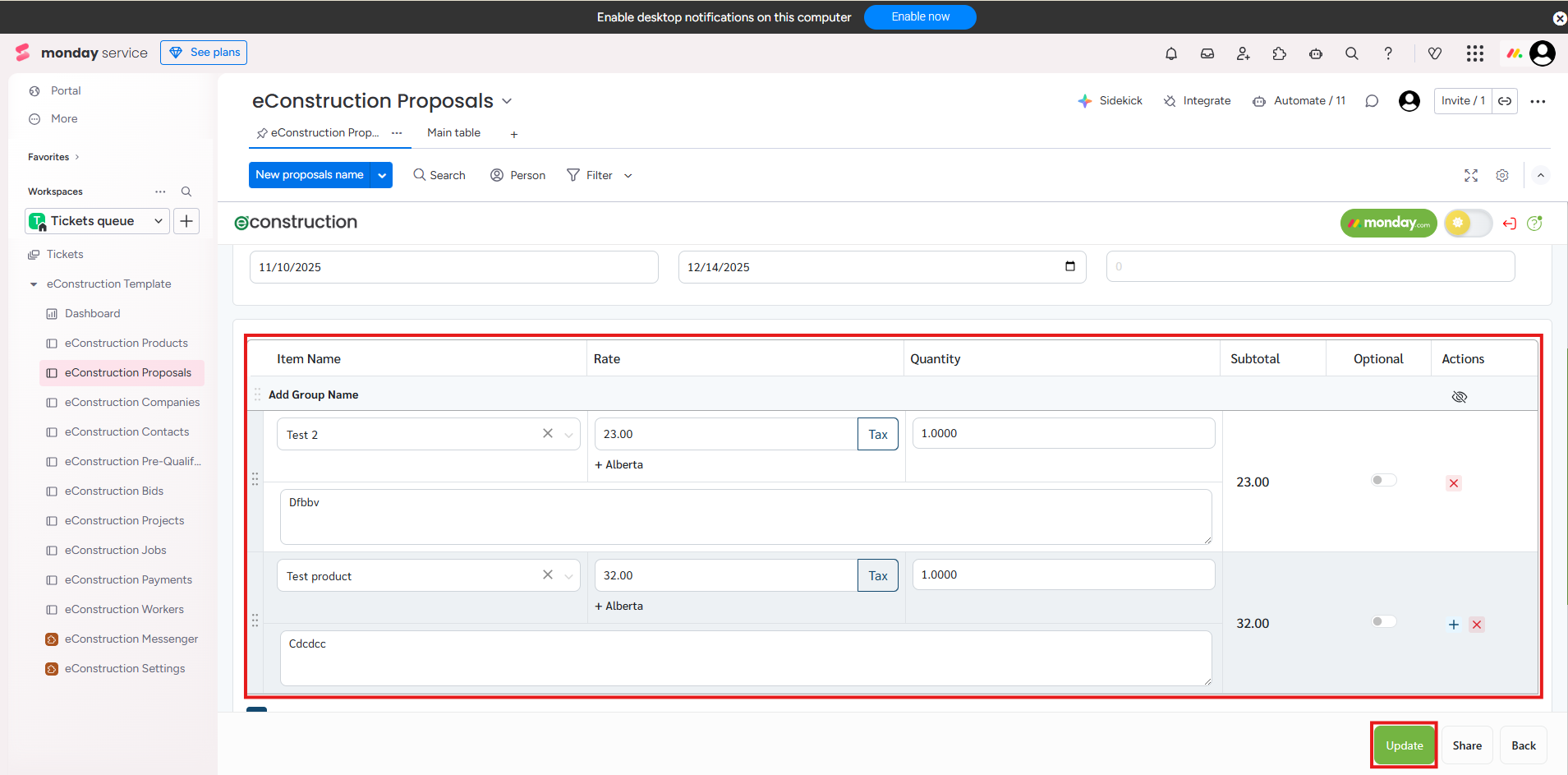The width and height of the screenshot is (1568, 775).
Task: Click the Integrate plug icon
Action: point(1170,101)
